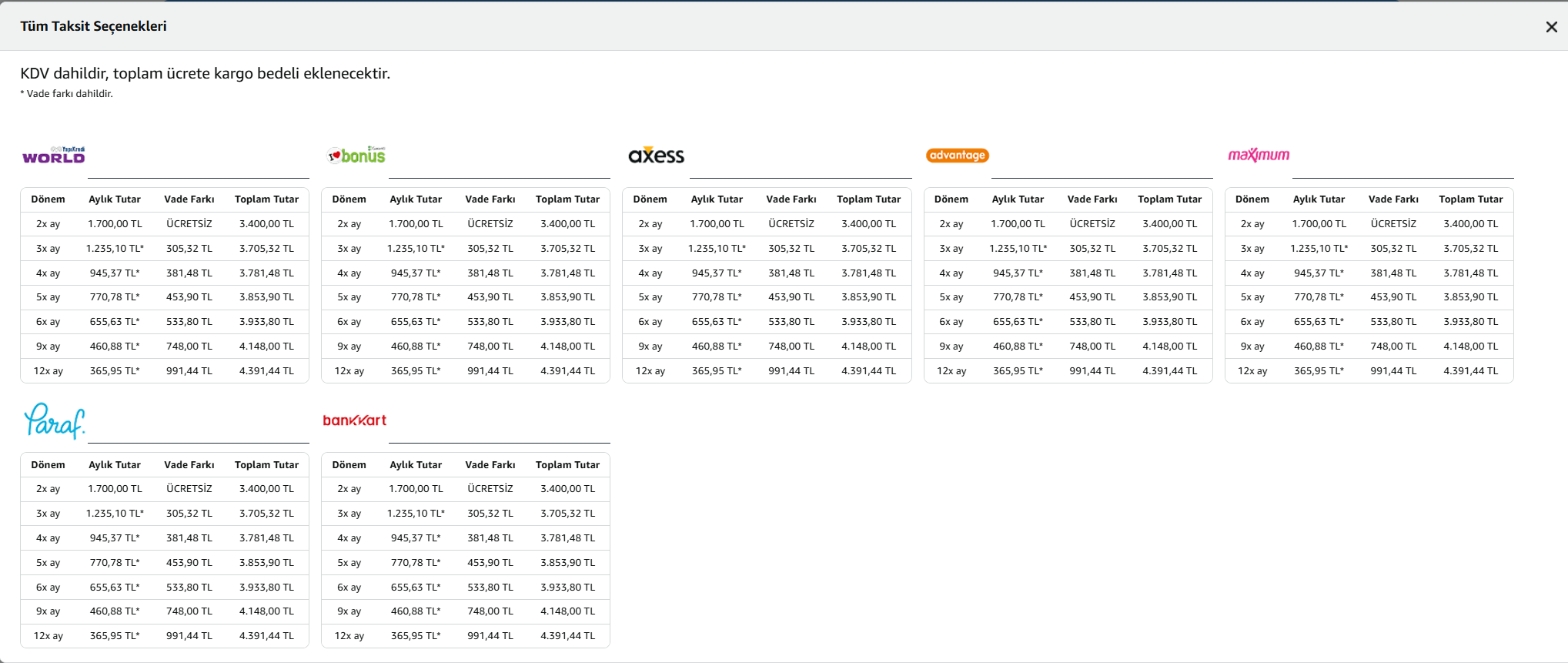Close the Tüm Taksit Seçenekleri dialog
This screenshot has width=1568, height=663.
point(1551,27)
